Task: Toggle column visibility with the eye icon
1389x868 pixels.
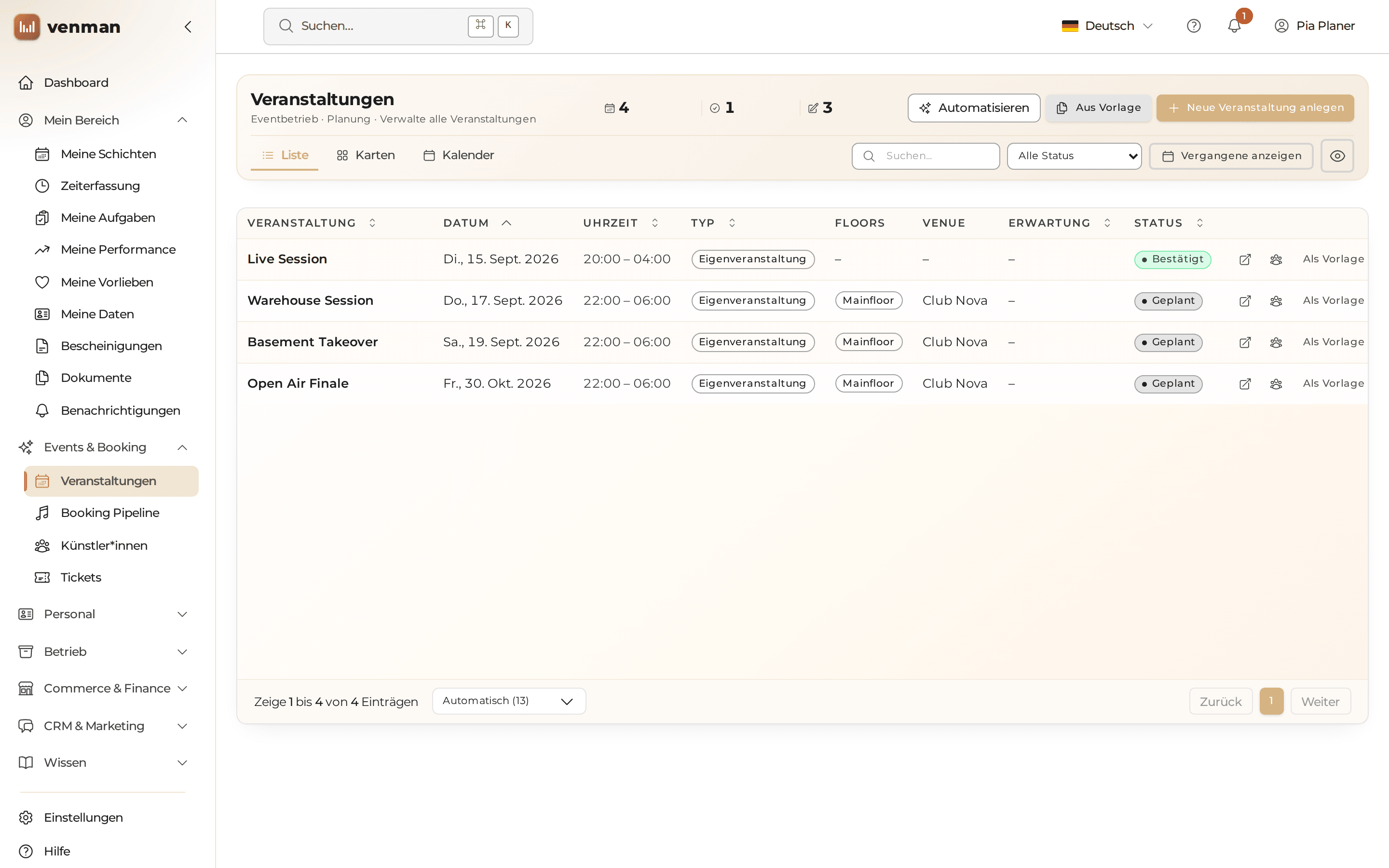Action: (x=1337, y=156)
